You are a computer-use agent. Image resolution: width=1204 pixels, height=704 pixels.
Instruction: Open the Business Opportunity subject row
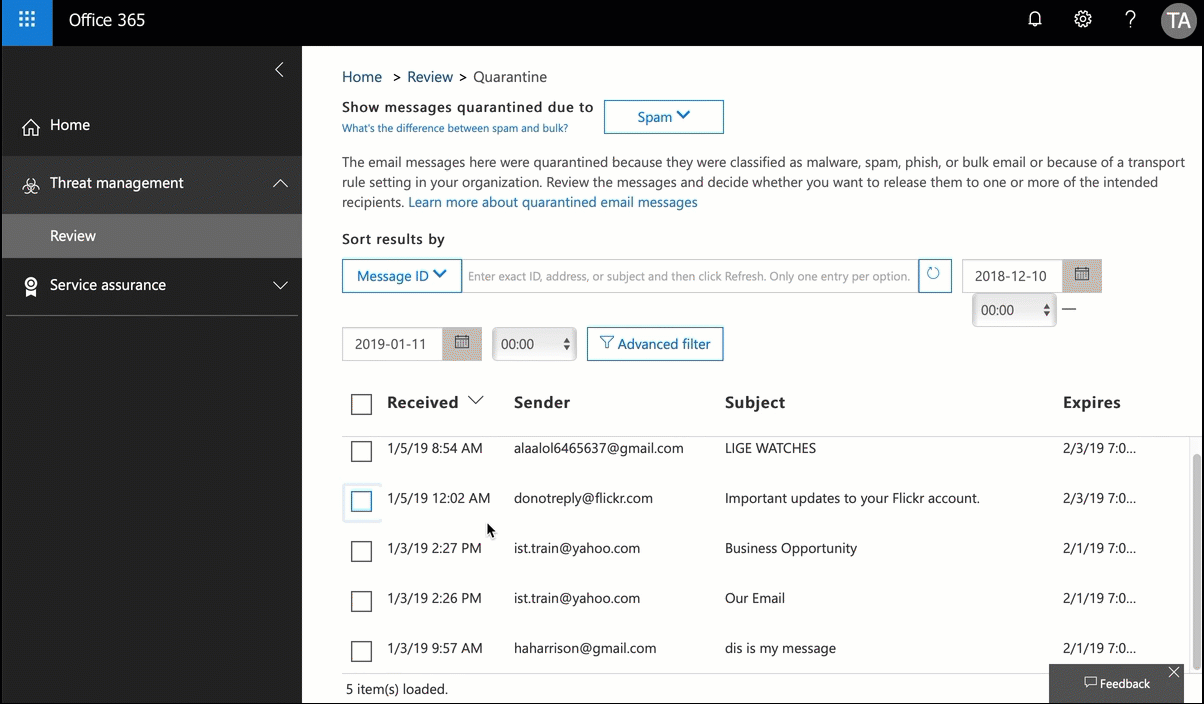(x=791, y=548)
